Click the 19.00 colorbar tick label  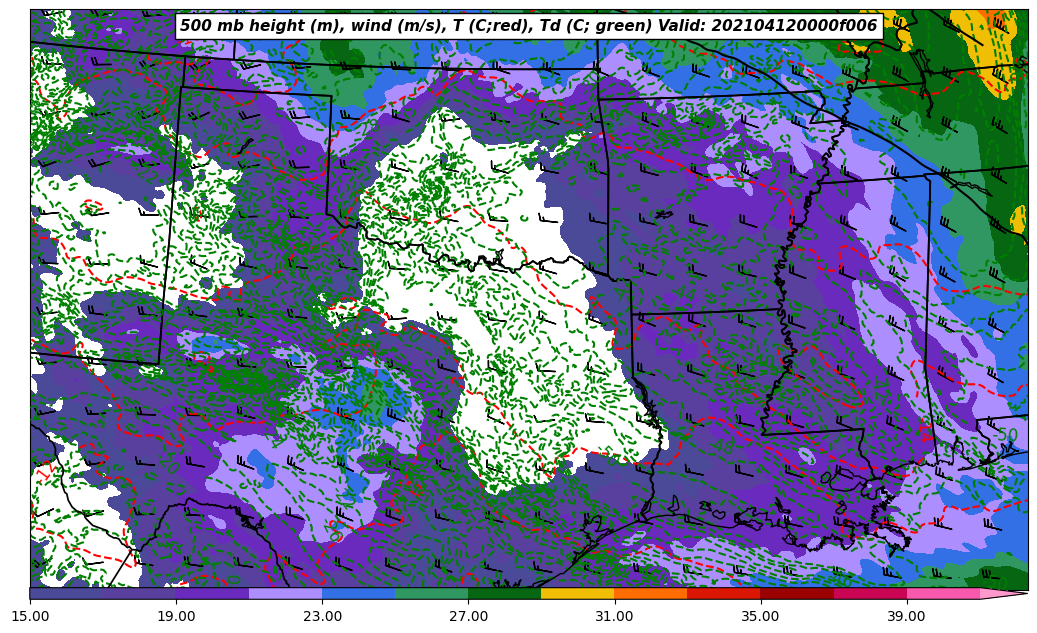tap(176, 616)
